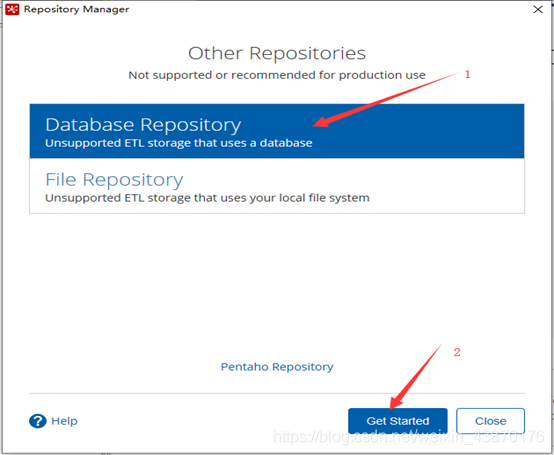
Task: Click the File Repository blue title text
Action: tap(114, 180)
